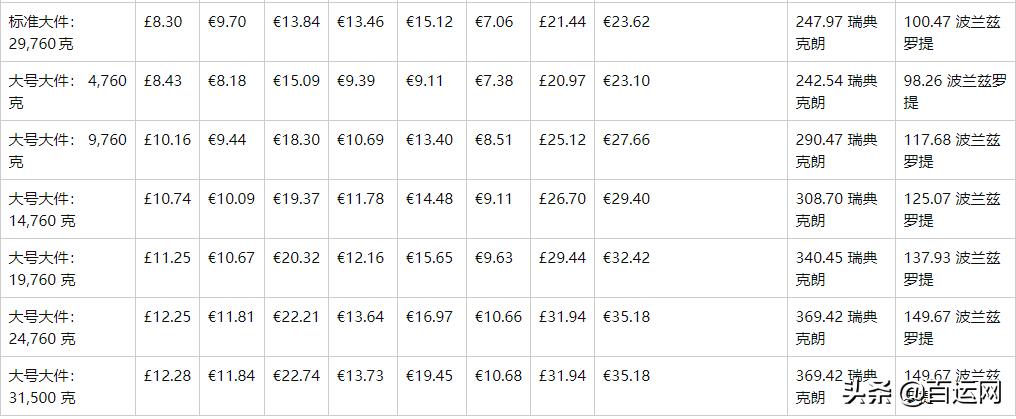Select the €13.84 cell

(297, 22)
